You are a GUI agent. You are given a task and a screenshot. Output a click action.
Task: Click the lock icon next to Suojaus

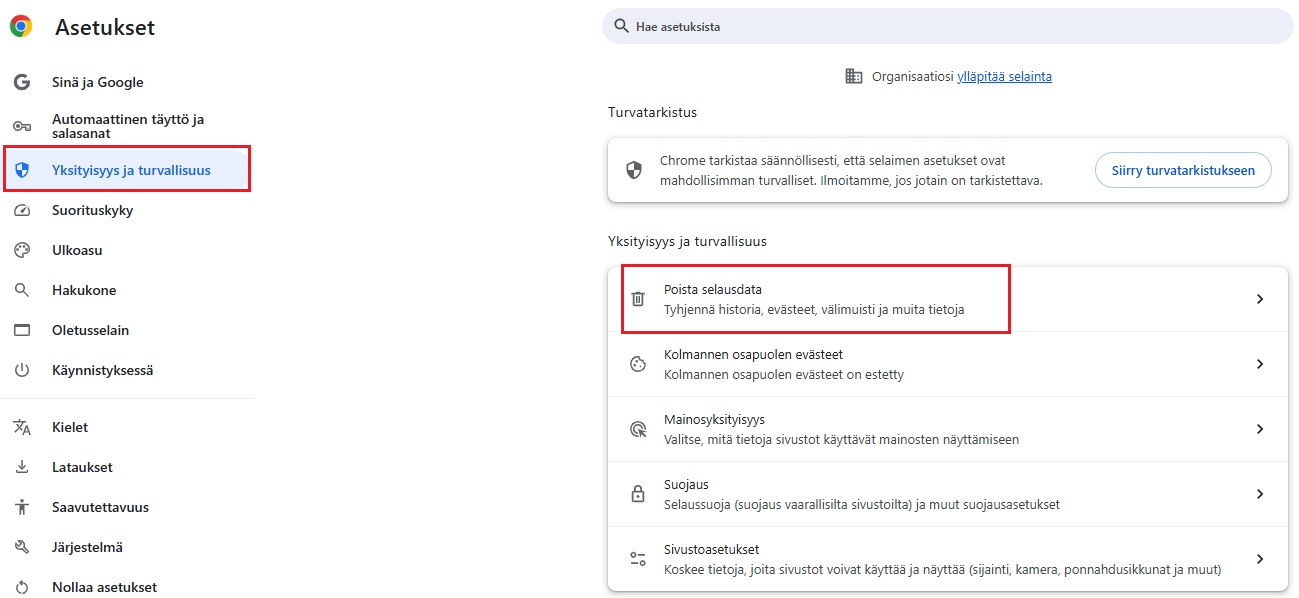638,494
